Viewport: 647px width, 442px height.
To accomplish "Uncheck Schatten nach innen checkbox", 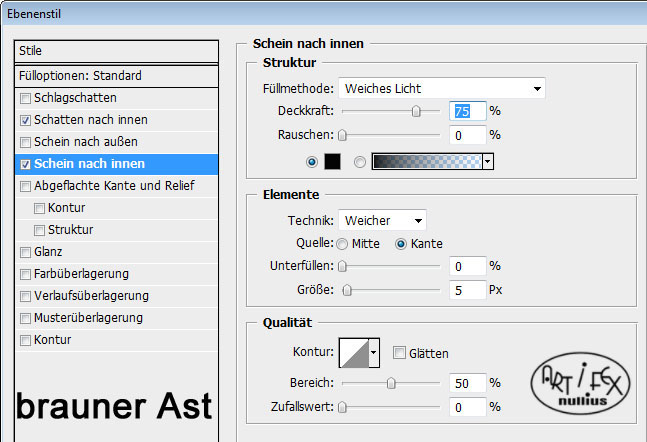I will click(26, 120).
